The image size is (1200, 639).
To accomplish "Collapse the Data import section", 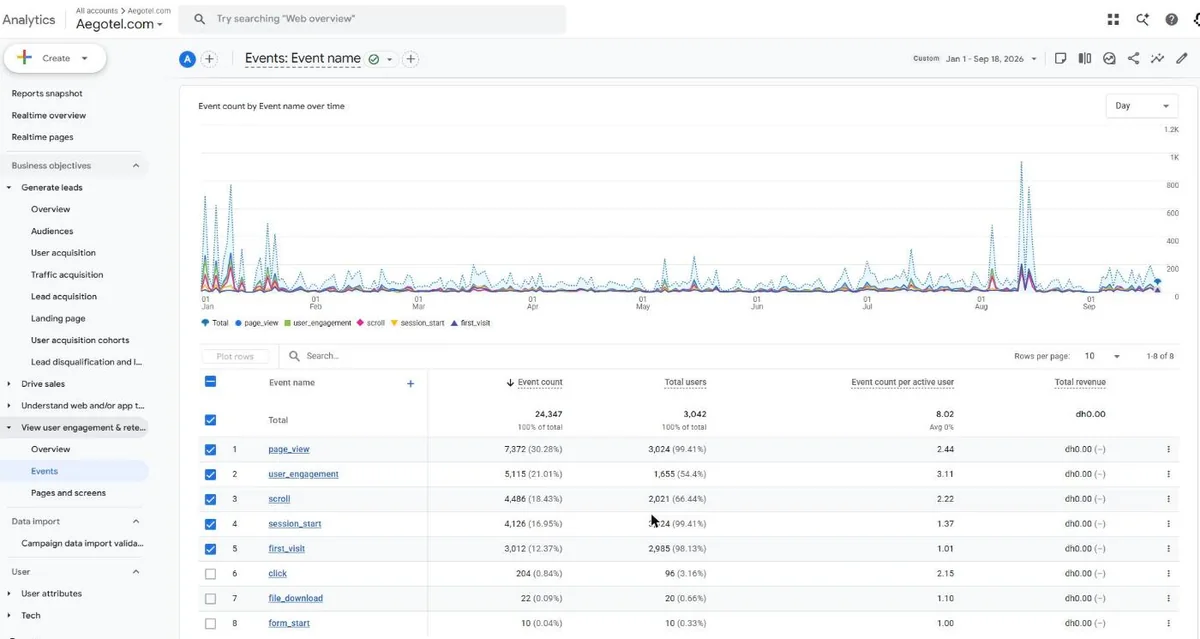I will [136, 521].
